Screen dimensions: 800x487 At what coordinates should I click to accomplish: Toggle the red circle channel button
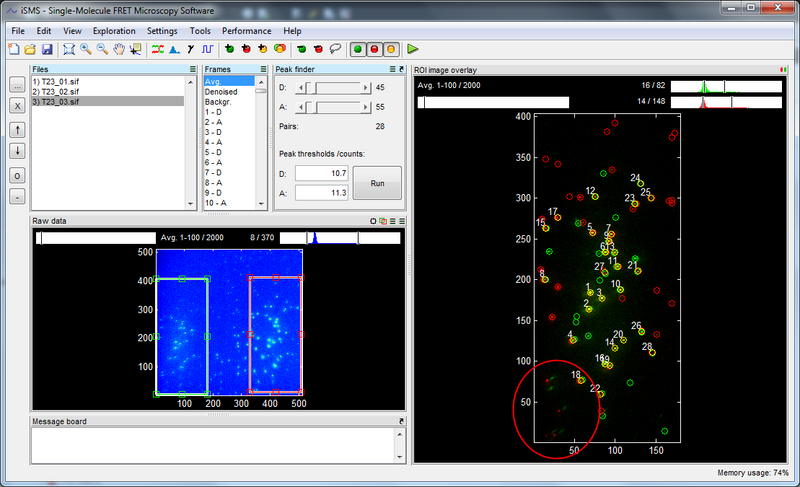(x=375, y=48)
